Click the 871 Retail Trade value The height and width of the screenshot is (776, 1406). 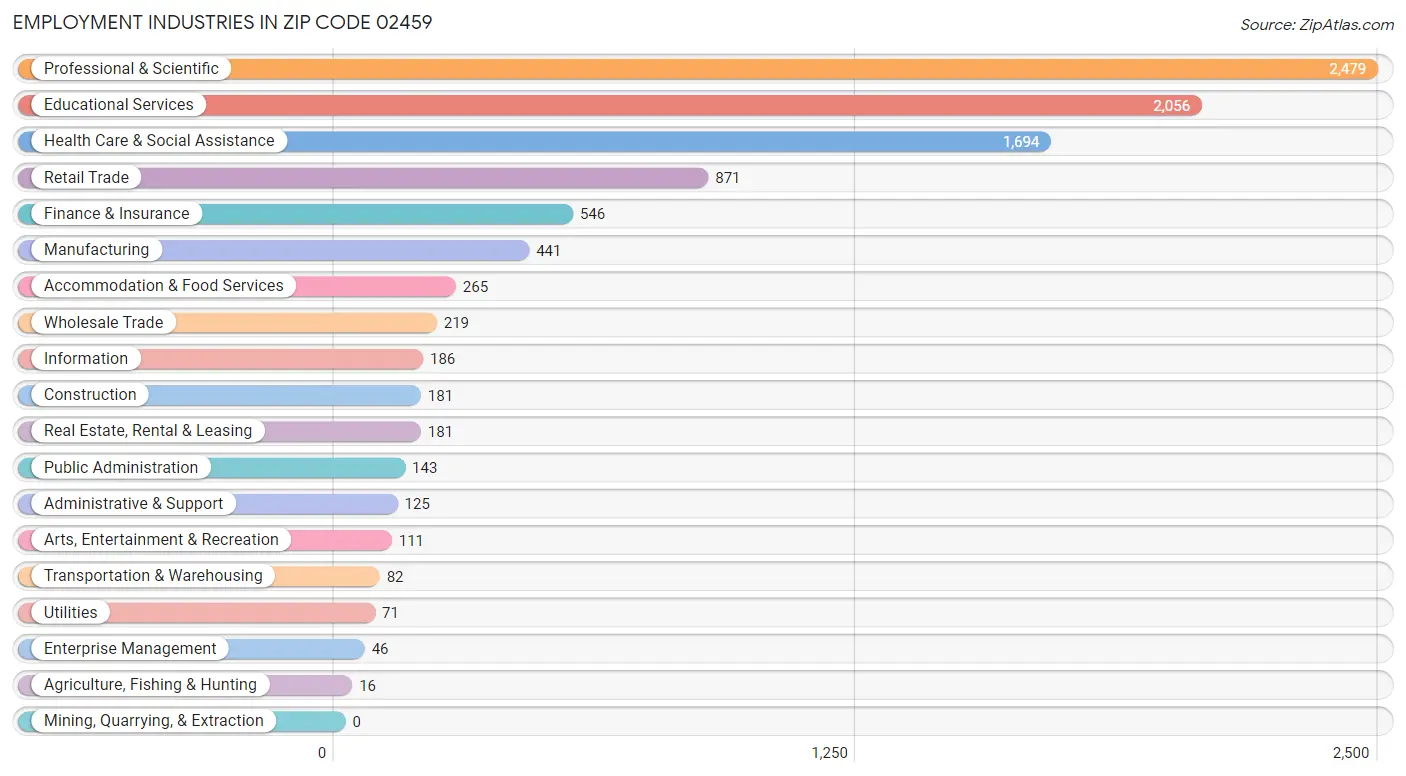click(727, 178)
